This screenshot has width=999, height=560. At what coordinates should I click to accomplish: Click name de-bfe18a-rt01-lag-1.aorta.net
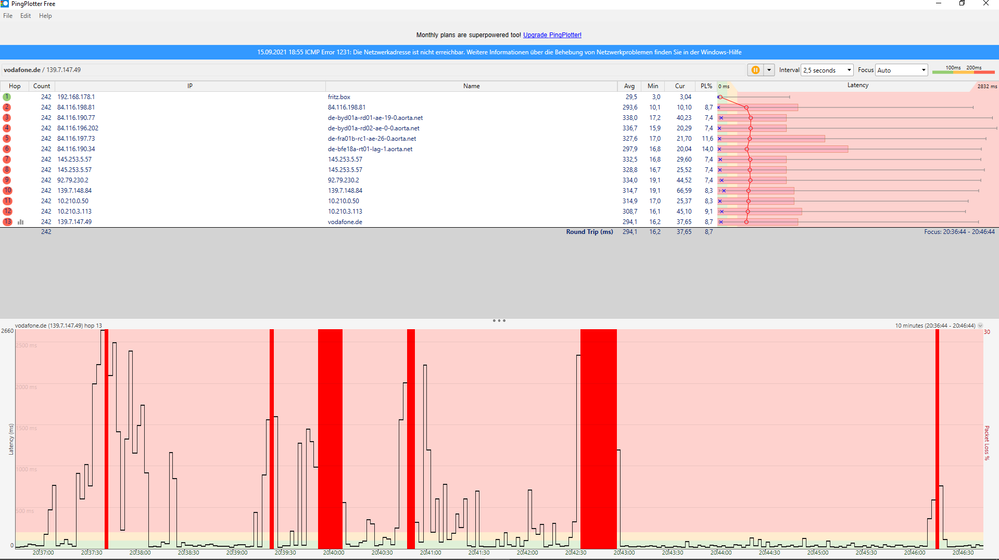370,149
